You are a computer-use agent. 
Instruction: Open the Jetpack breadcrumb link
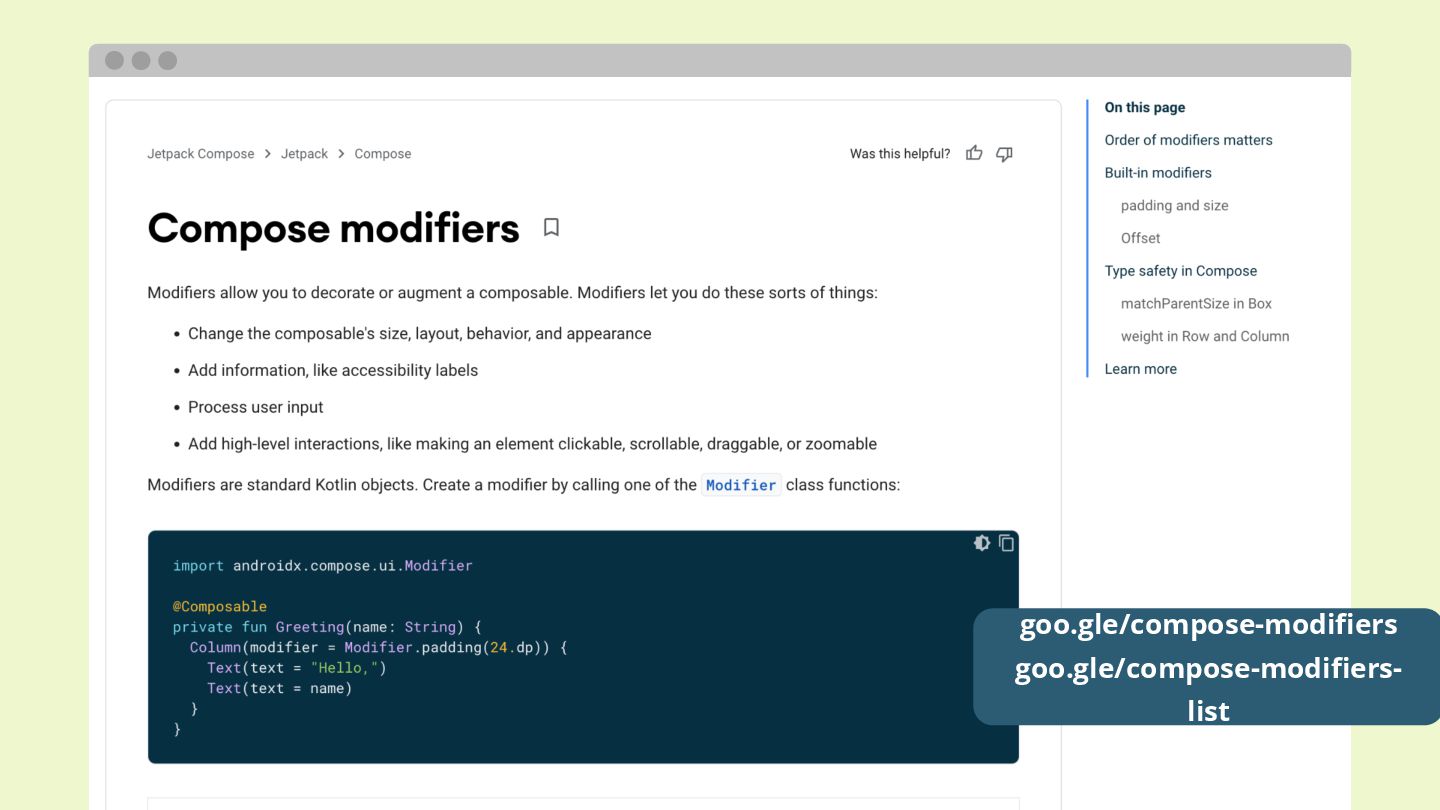pos(304,154)
